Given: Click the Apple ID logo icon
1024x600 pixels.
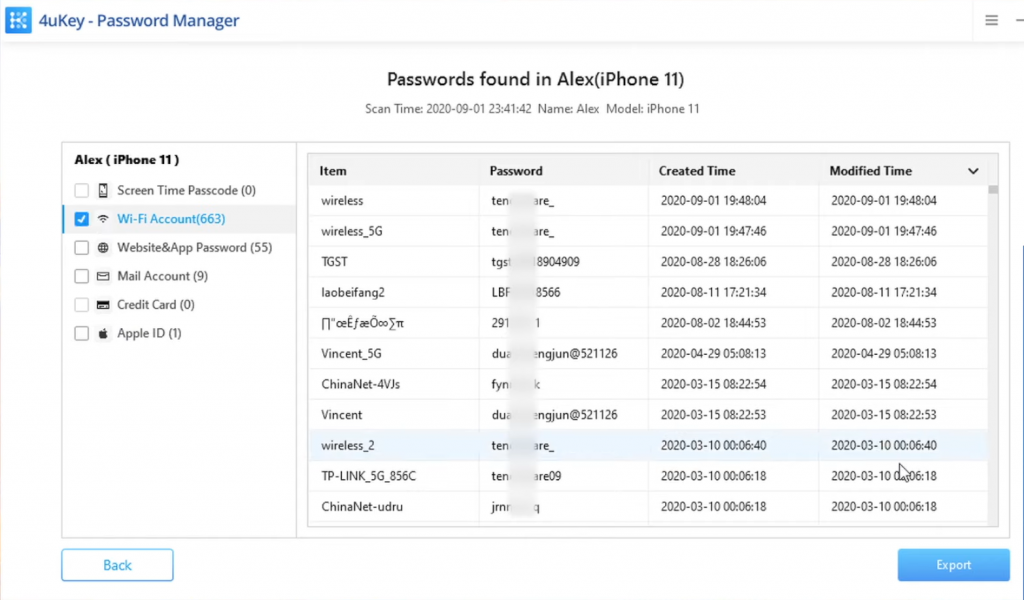Looking at the screenshot, I should pyautogui.click(x=103, y=334).
